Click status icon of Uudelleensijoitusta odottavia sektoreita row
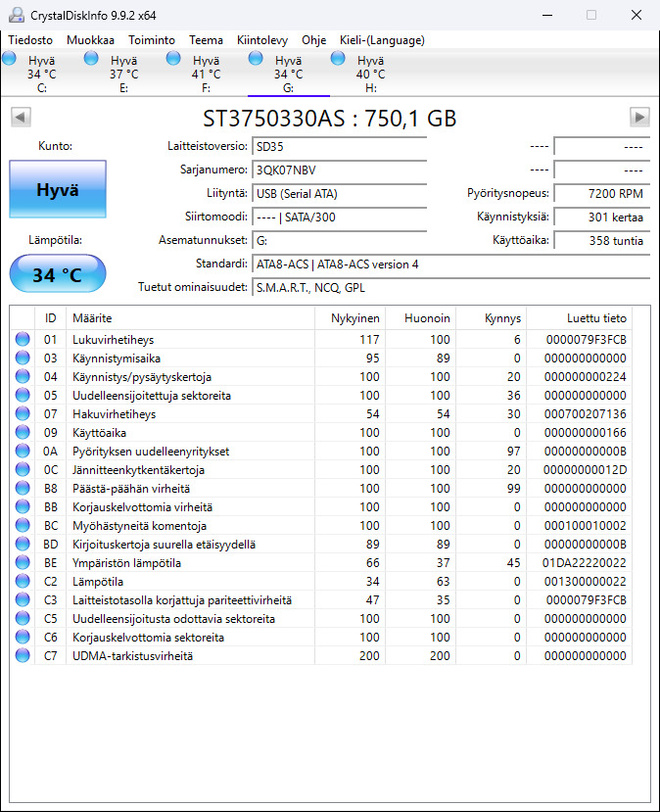Viewport: 660px width, 812px height. (23, 618)
